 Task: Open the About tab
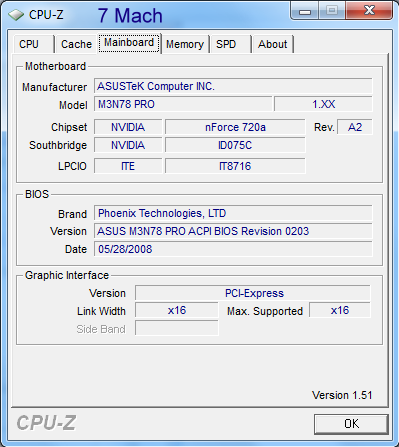(x=272, y=44)
